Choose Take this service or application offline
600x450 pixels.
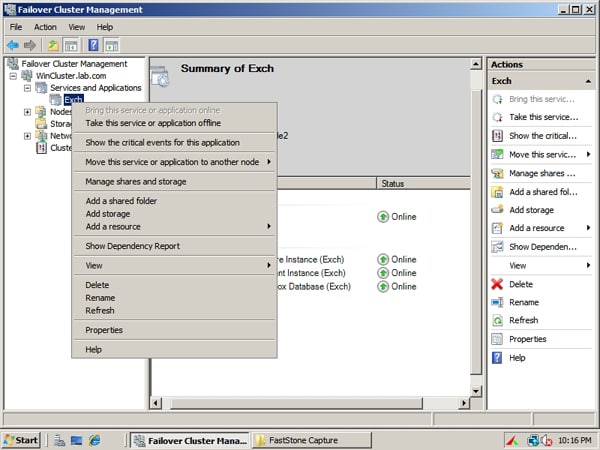coord(174,123)
